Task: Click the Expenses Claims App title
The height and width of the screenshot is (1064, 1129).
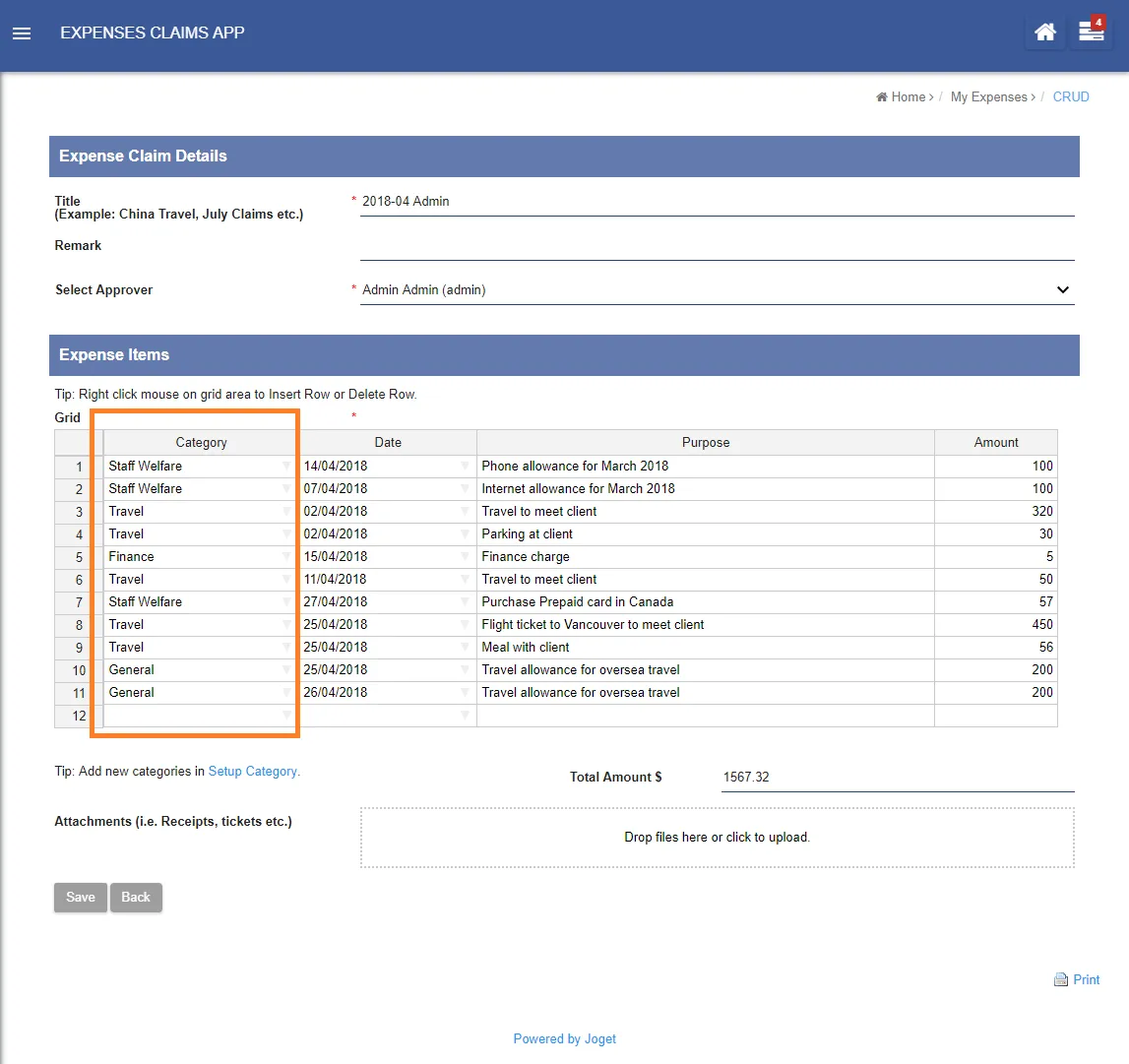Action: (x=152, y=33)
